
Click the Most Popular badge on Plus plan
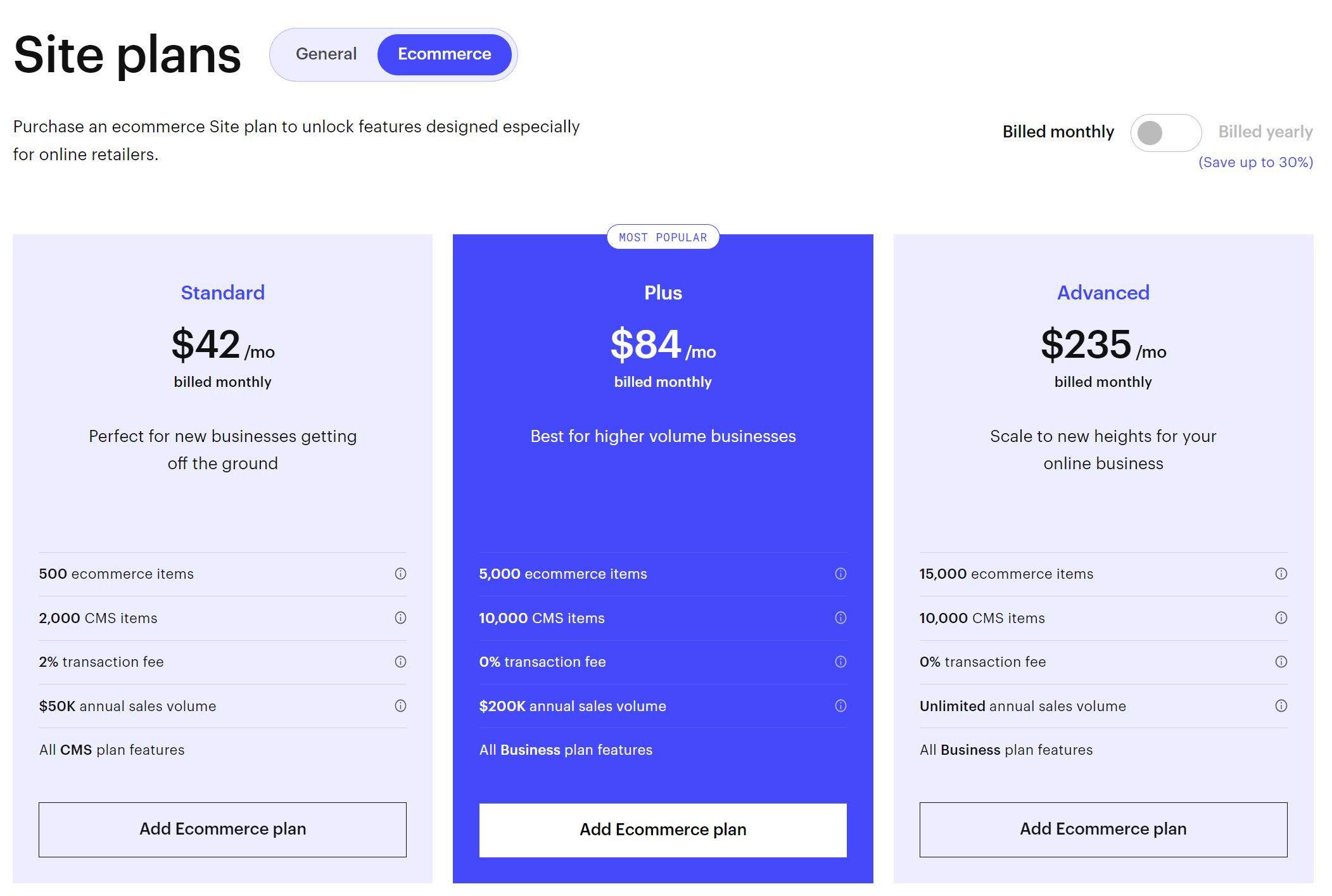662,237
